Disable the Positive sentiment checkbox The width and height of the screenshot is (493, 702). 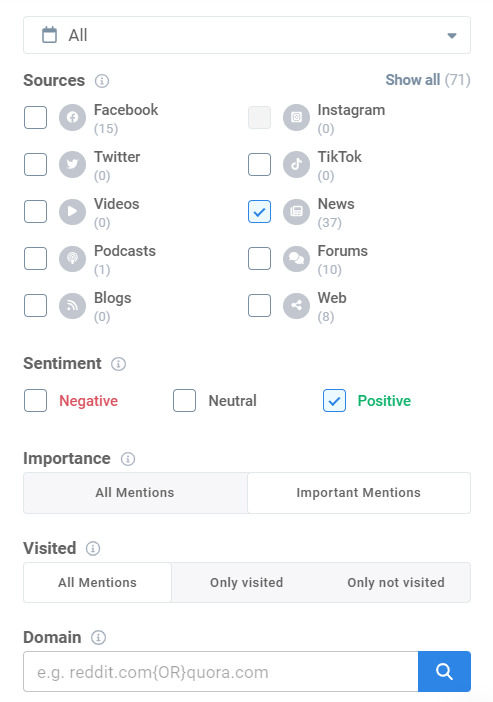pyautogui.click(x=334, y=400)
